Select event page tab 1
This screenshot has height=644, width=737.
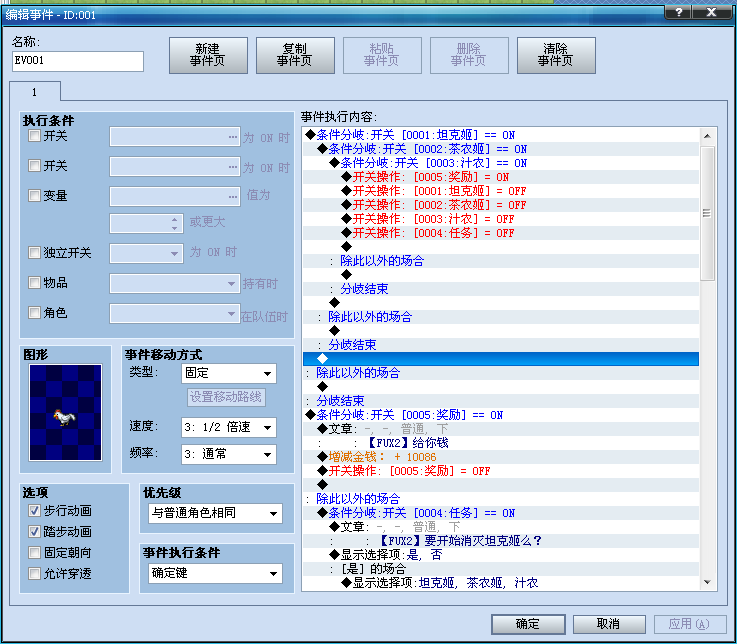[34, 92]
